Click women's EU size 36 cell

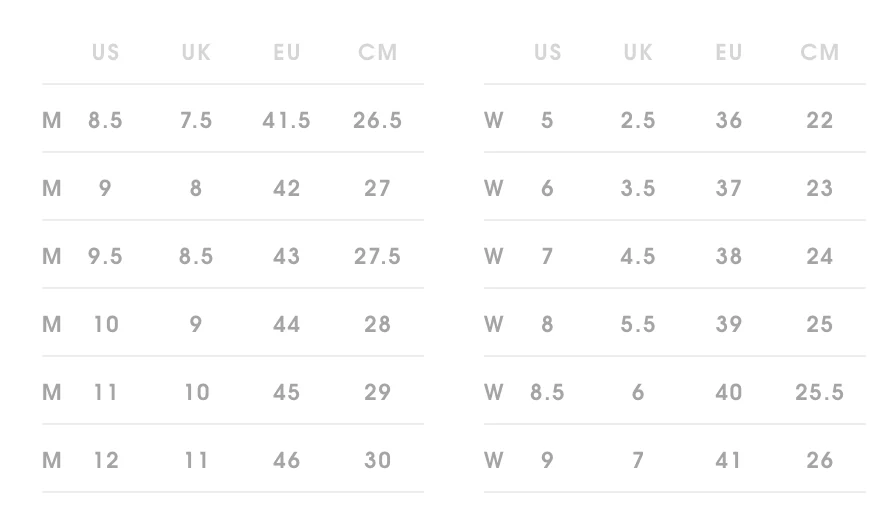click(729, 120)
